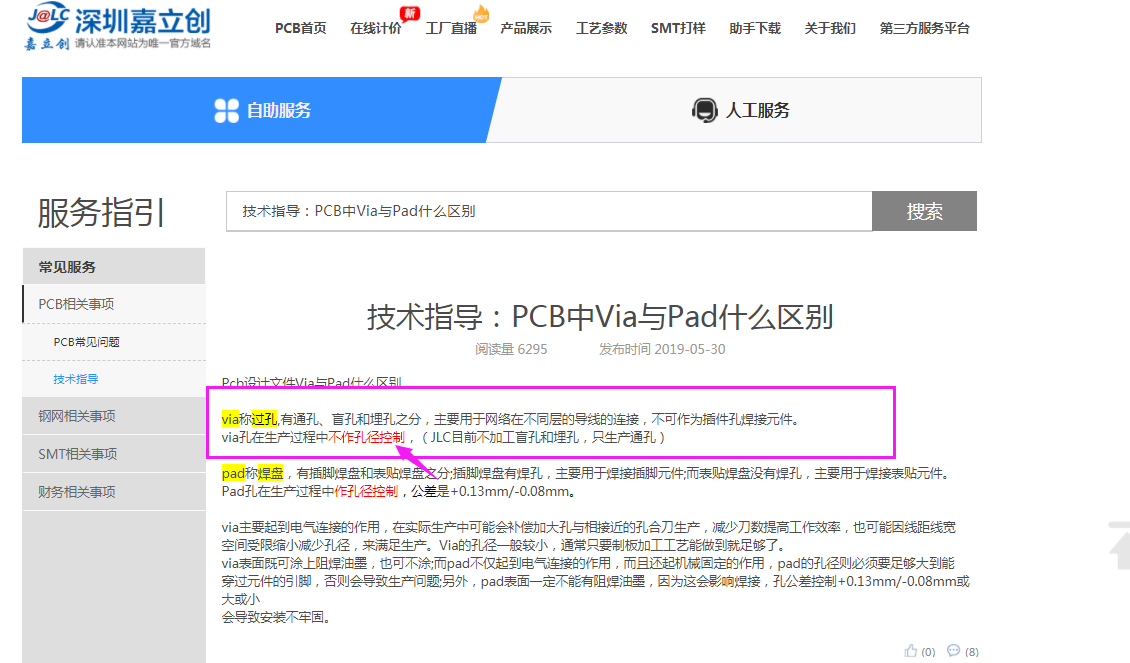Viewport: 1130px width, 663px height.
Task: Click the red 新 badge above 在线计价
Action: coord(409,13)
